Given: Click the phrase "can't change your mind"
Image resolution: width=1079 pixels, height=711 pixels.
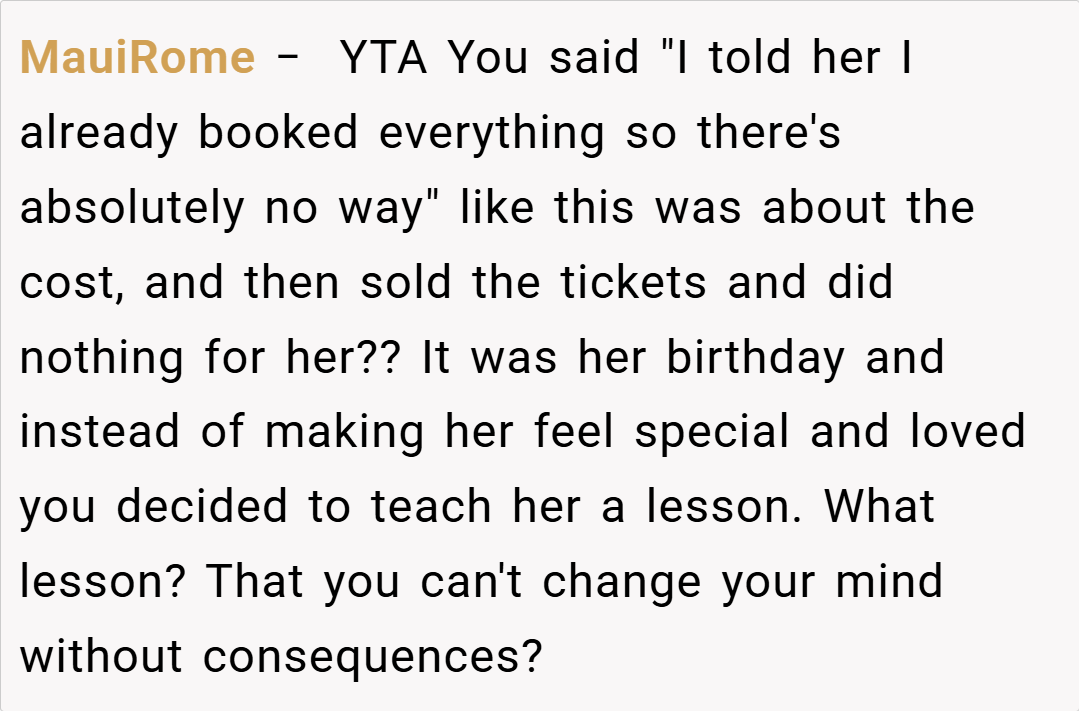Looking at the screenshot, I should [x=681, y=582].
